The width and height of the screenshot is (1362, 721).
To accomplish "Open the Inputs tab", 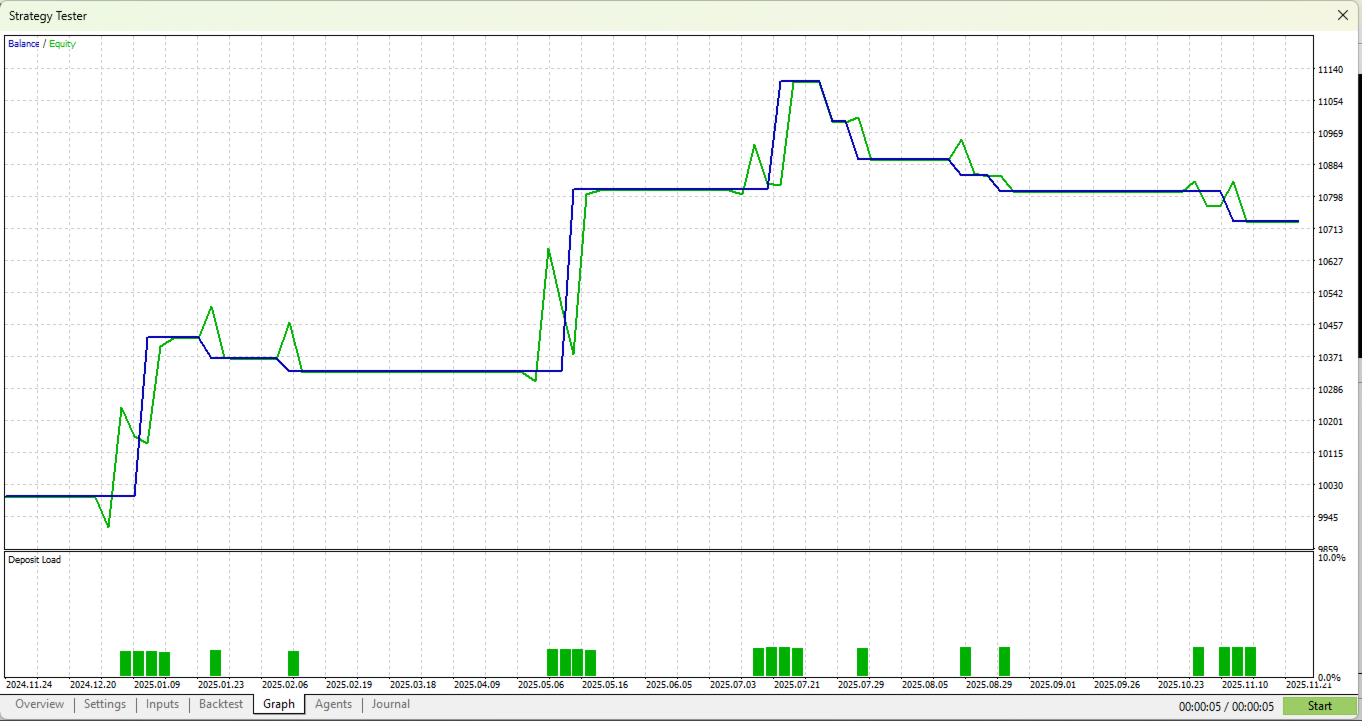I will coord(163,704).
